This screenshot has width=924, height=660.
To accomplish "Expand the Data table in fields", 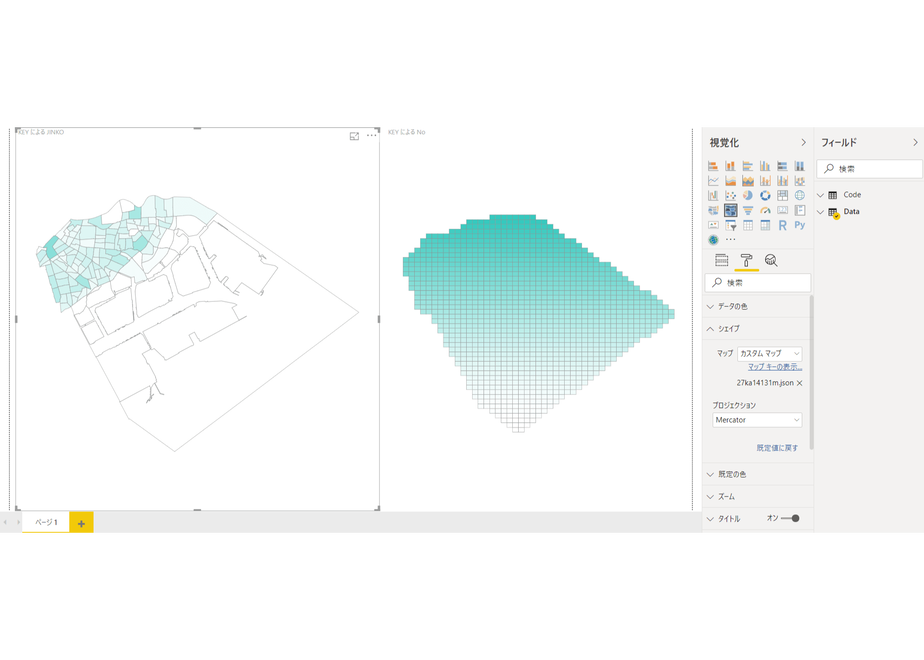I will point(820,212).
